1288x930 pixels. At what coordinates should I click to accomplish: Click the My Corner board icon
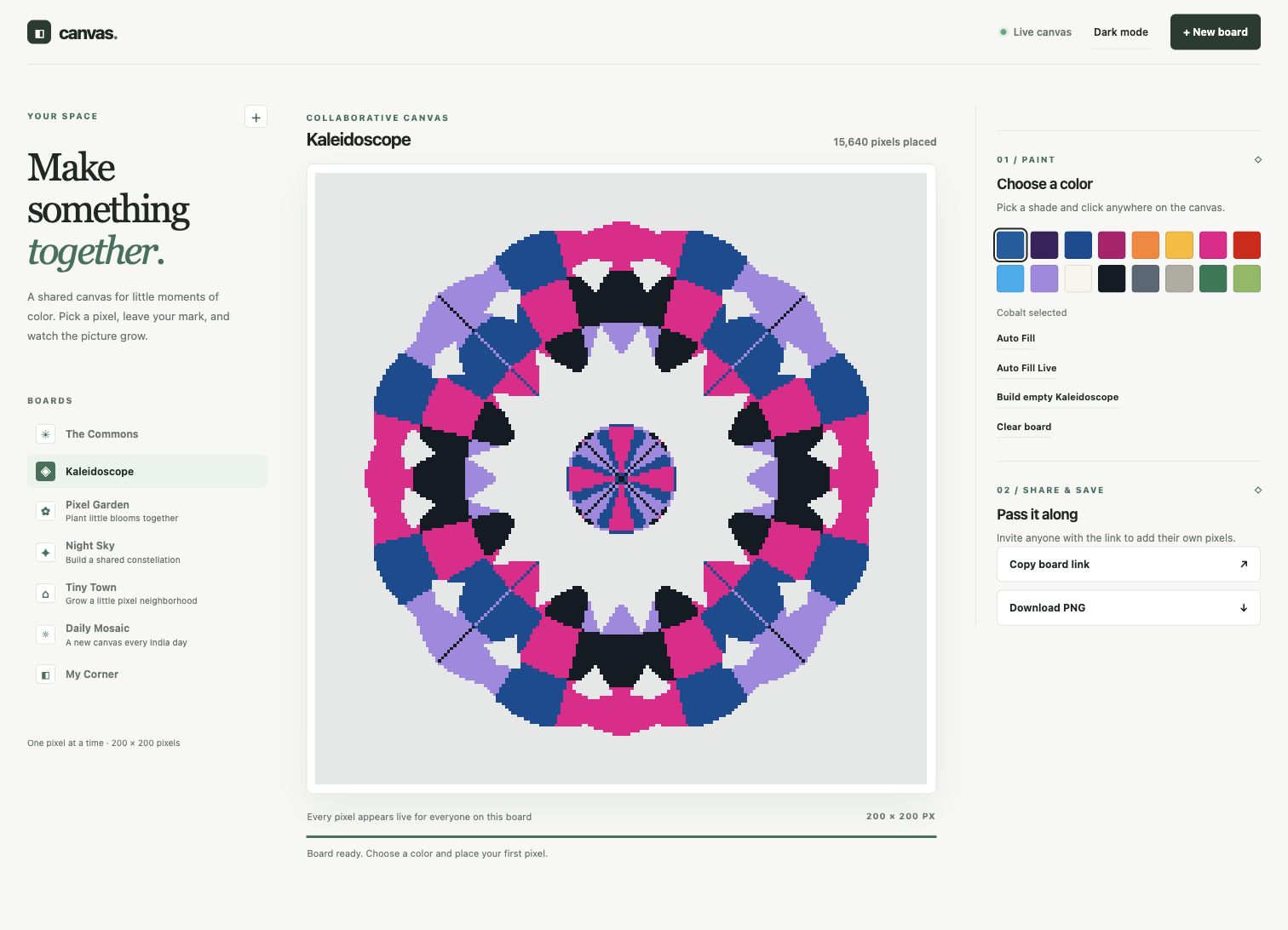click(x=46, y=675)
